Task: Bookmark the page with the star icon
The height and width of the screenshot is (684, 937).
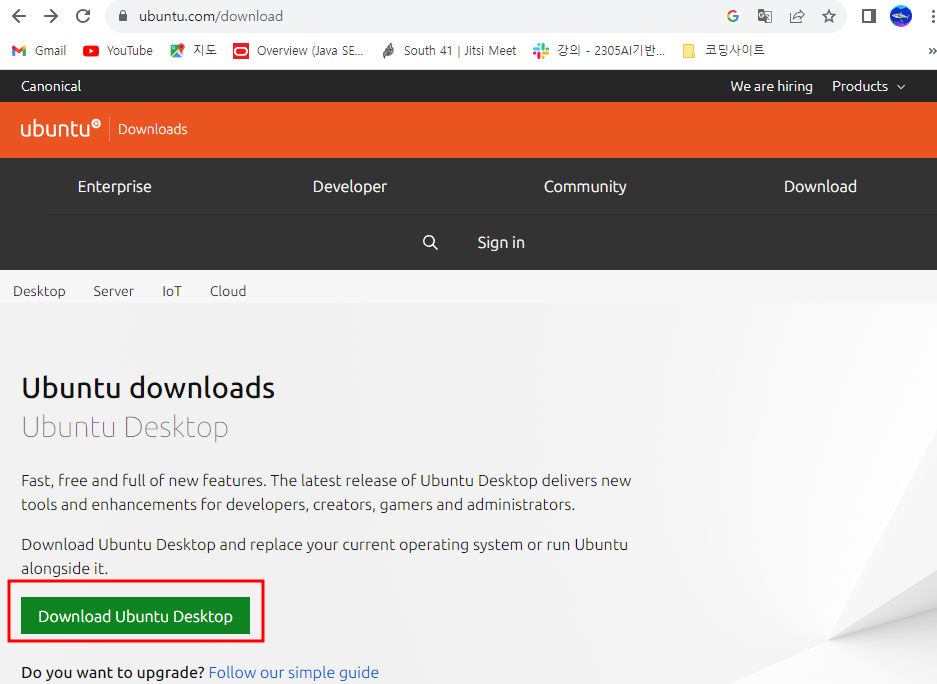Action: (828, 16)
